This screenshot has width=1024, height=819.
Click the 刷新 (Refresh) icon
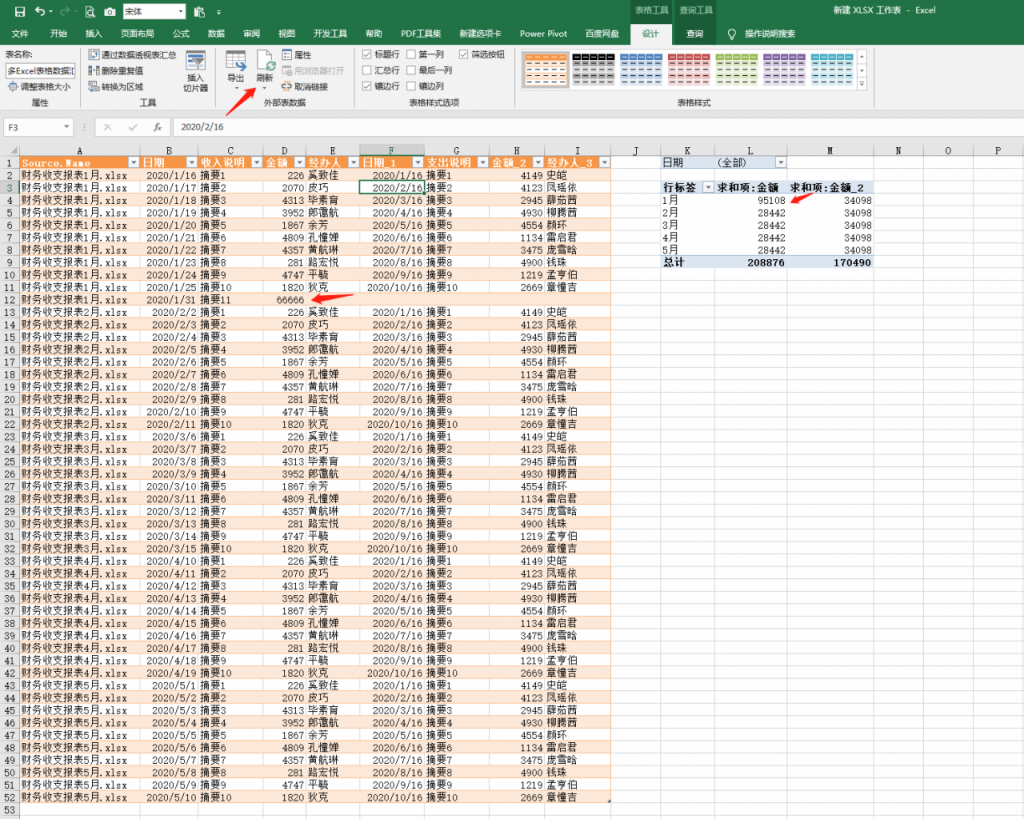point(265,63)
